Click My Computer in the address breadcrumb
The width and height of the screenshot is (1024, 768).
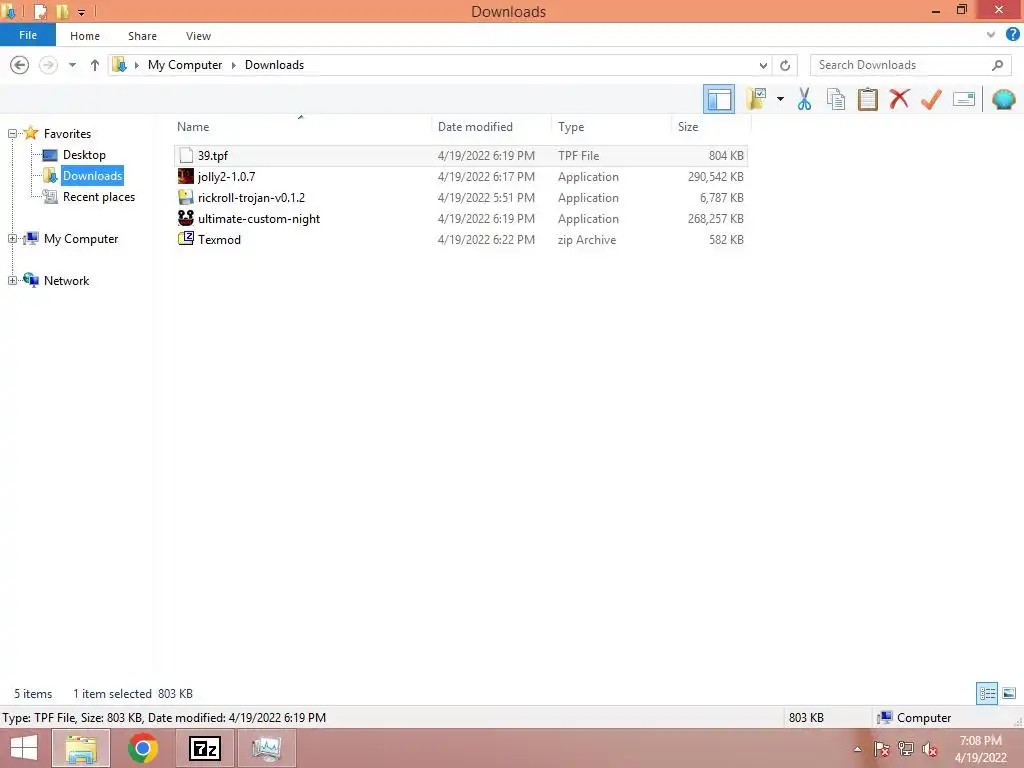point(185,65)
